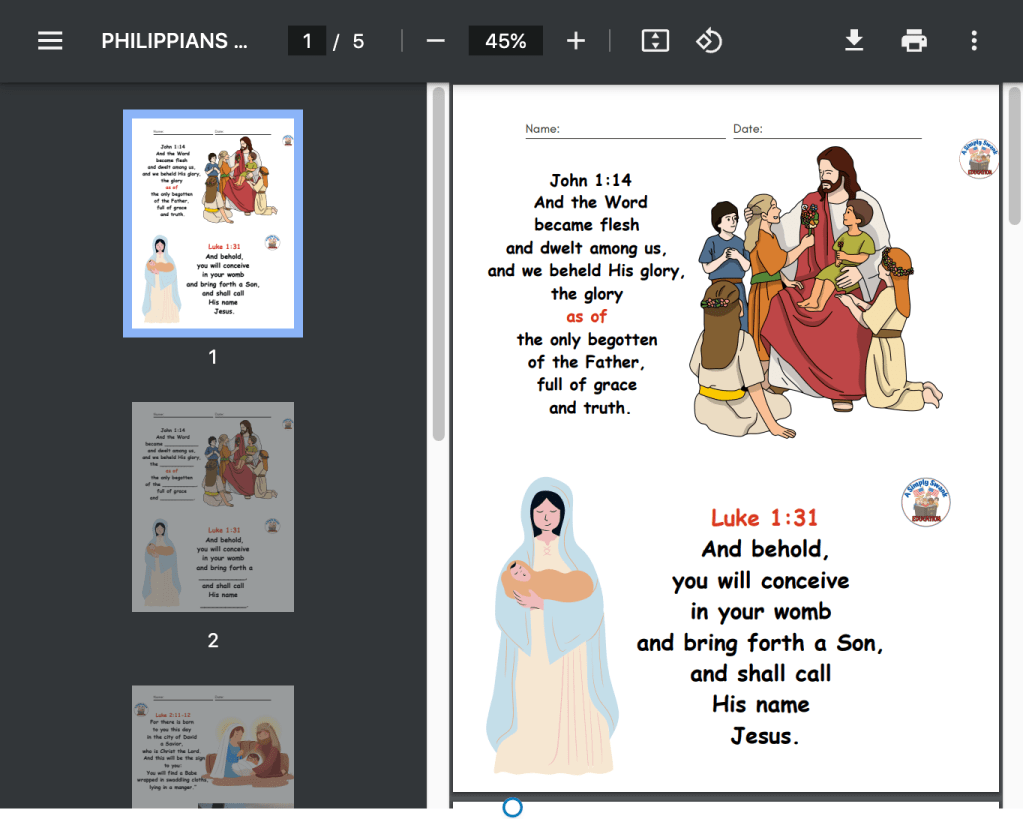Viewport: 1023px width, 819px height.
Task: Click the zoom in plus button
Action: (576, 41)
